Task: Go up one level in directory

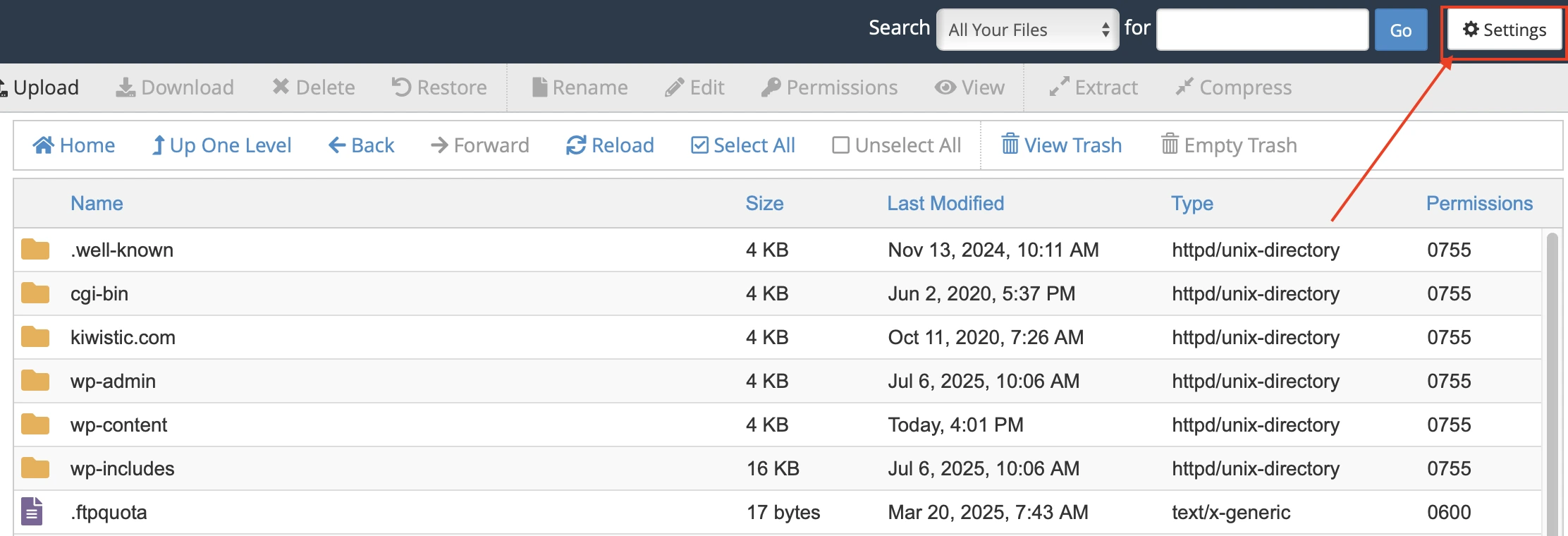Action: click(x=222, y=145)
